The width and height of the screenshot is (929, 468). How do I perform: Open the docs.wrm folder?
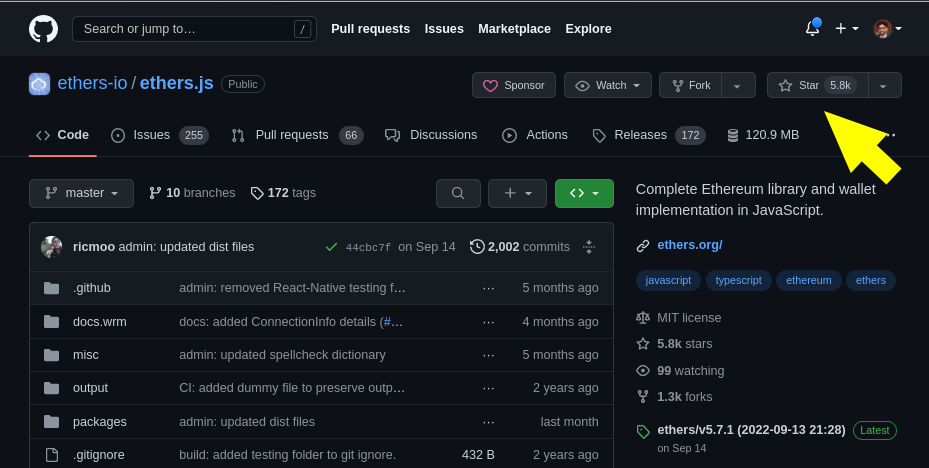[100, 322]
